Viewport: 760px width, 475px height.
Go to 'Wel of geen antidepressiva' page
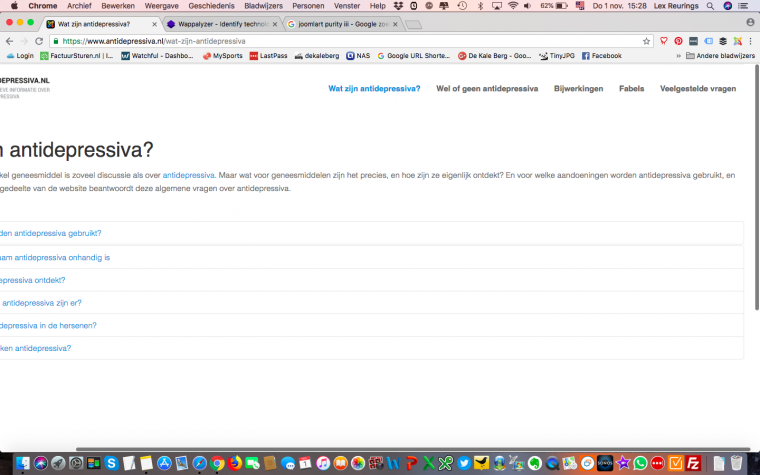point(487,88)
